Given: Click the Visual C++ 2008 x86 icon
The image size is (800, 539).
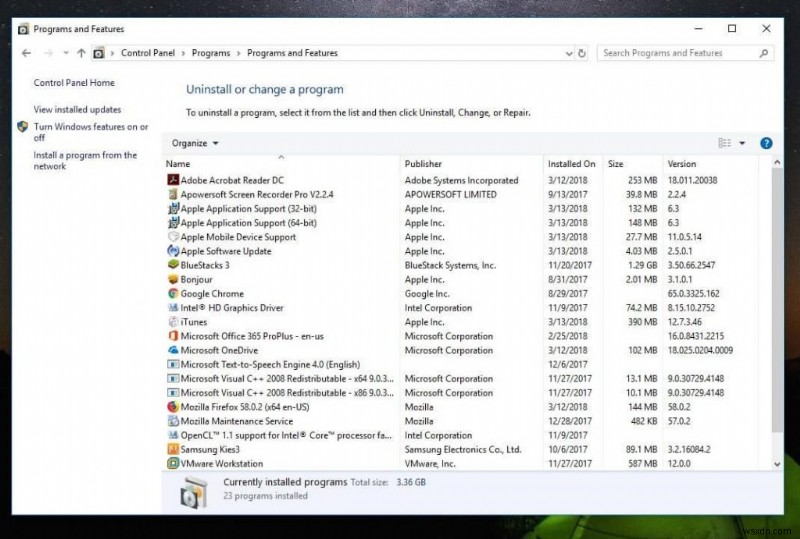Looking at the screenshot, I should 173,393.
